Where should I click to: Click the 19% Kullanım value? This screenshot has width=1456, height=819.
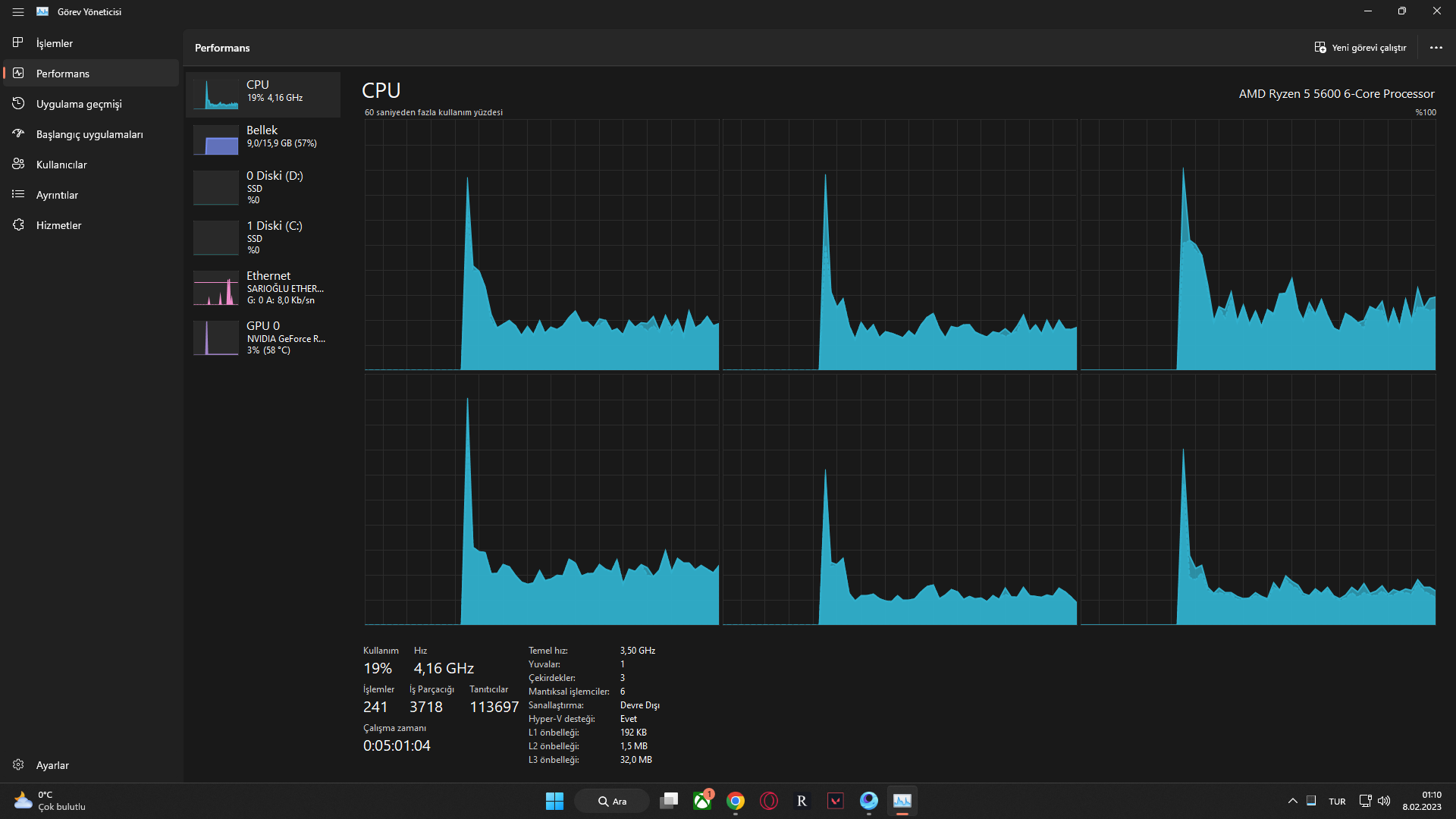[x=378, y=668]
